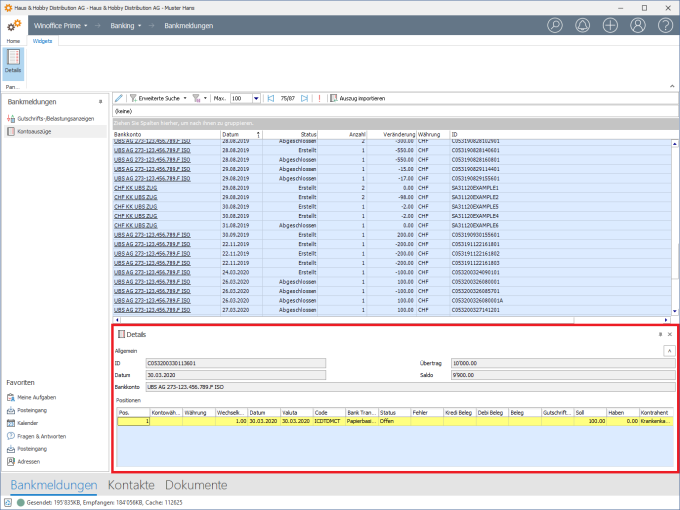Open the search magnifier icon in header
Image resolution: width=680 pixels, height=510 pixels.
[555, 25]
